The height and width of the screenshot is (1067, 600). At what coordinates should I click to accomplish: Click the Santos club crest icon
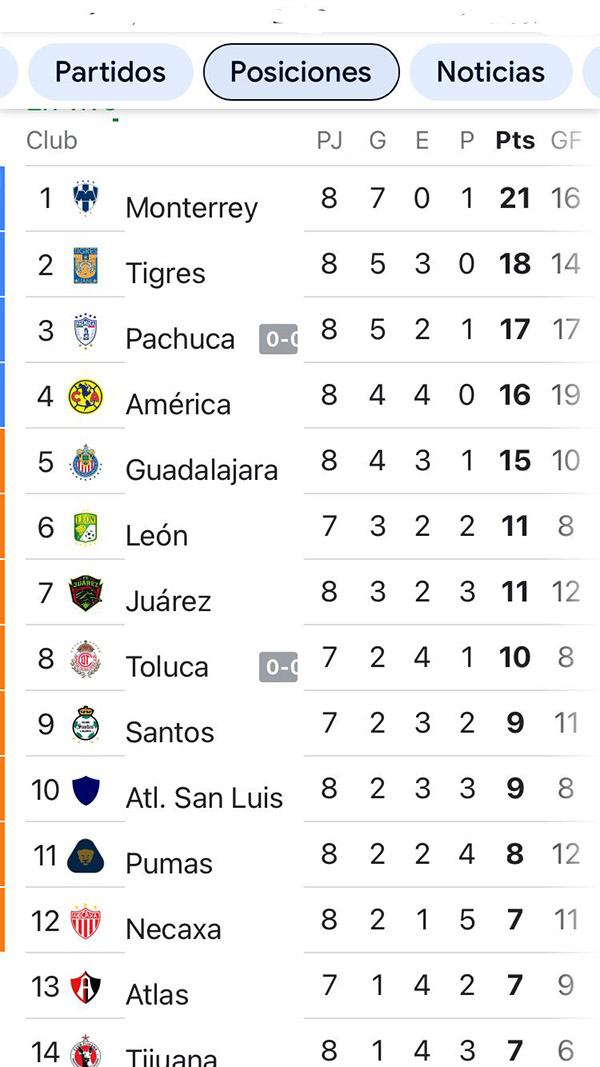tap(86, 725)
